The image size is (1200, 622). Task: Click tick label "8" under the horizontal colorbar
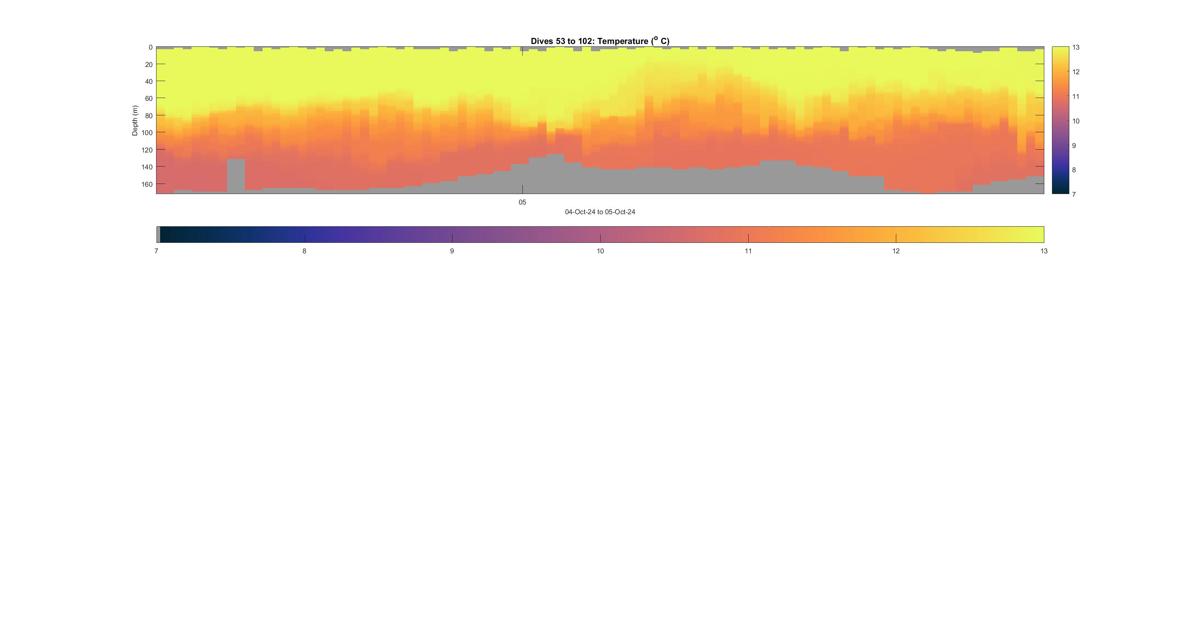304,251
